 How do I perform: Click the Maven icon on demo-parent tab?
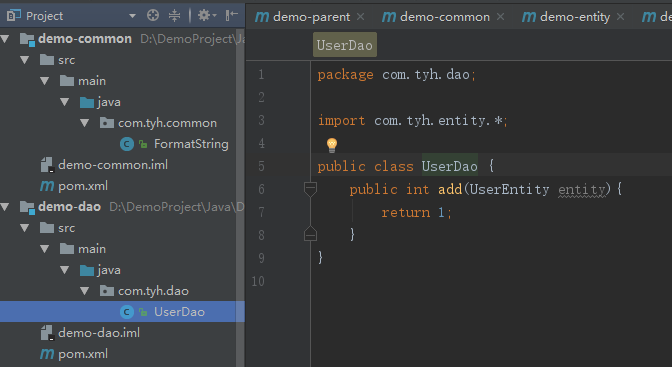pyautogui.click(x=262, y=17)
